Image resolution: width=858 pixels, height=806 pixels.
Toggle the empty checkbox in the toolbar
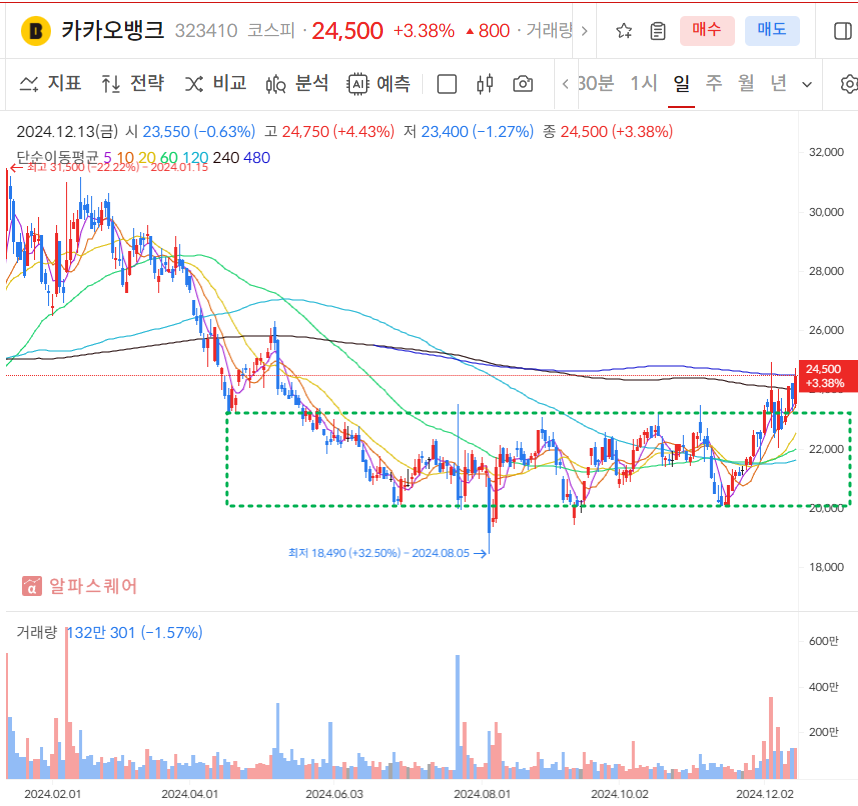pos(446,84)
